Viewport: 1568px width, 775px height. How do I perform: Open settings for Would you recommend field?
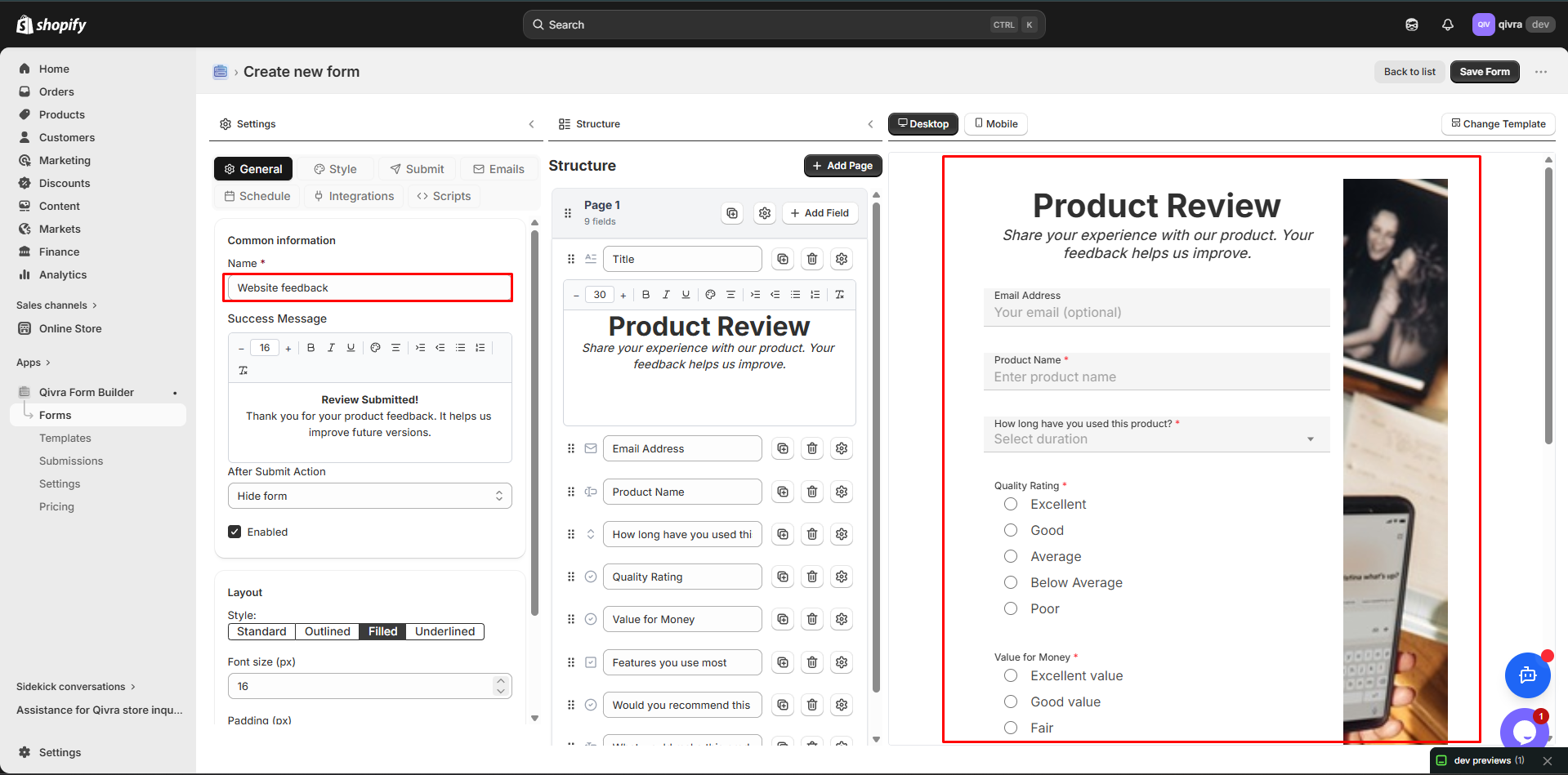pos(842,705)
